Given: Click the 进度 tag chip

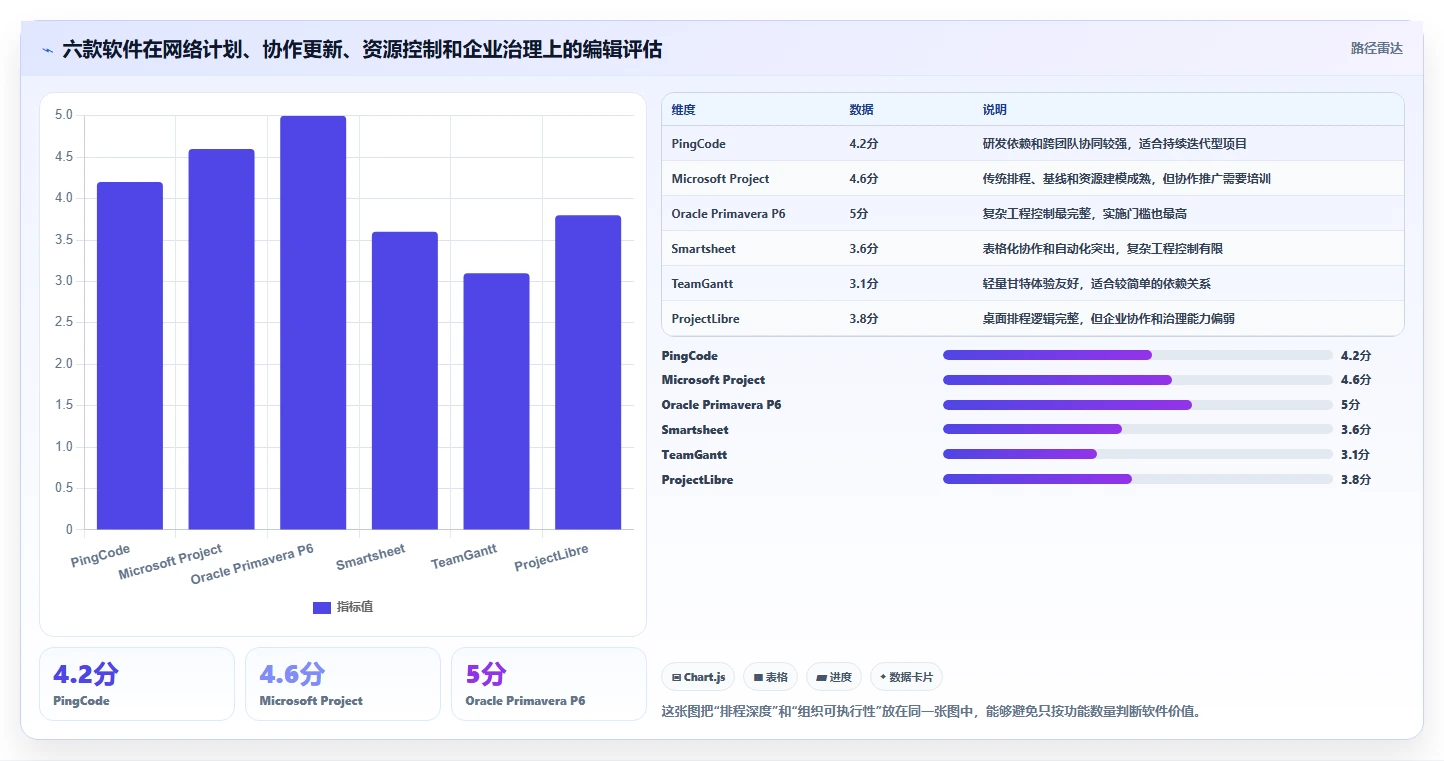Looking at the screenshot, I should (834, 677).
